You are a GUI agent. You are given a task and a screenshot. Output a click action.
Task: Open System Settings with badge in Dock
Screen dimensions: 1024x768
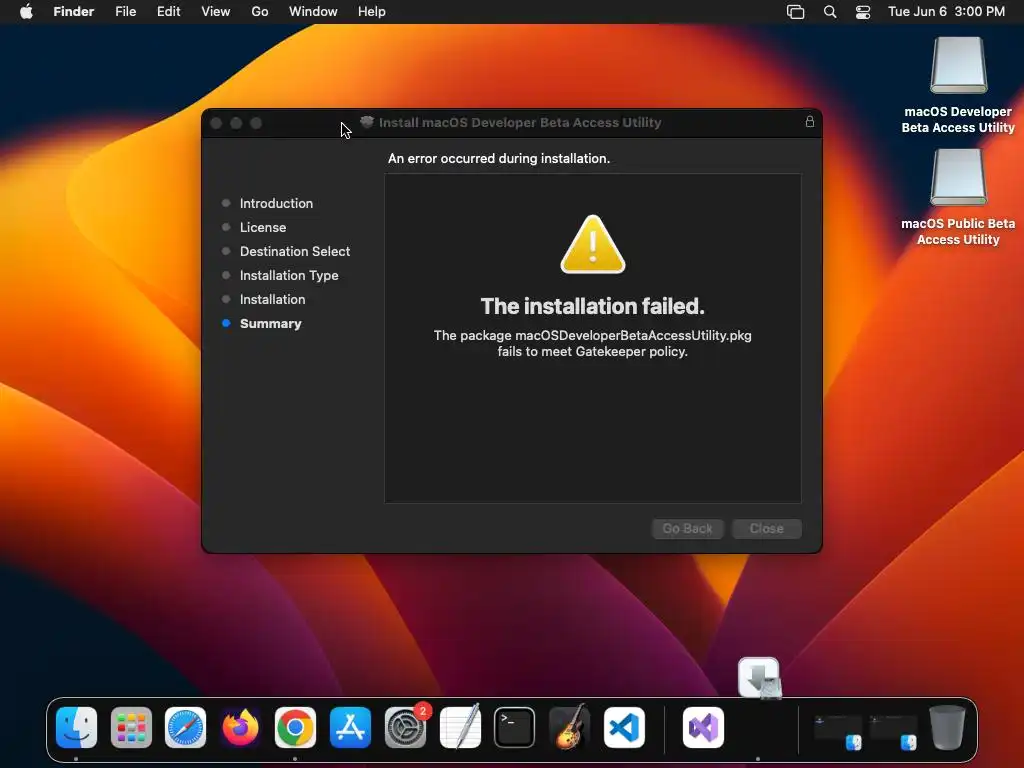point(405,727)
